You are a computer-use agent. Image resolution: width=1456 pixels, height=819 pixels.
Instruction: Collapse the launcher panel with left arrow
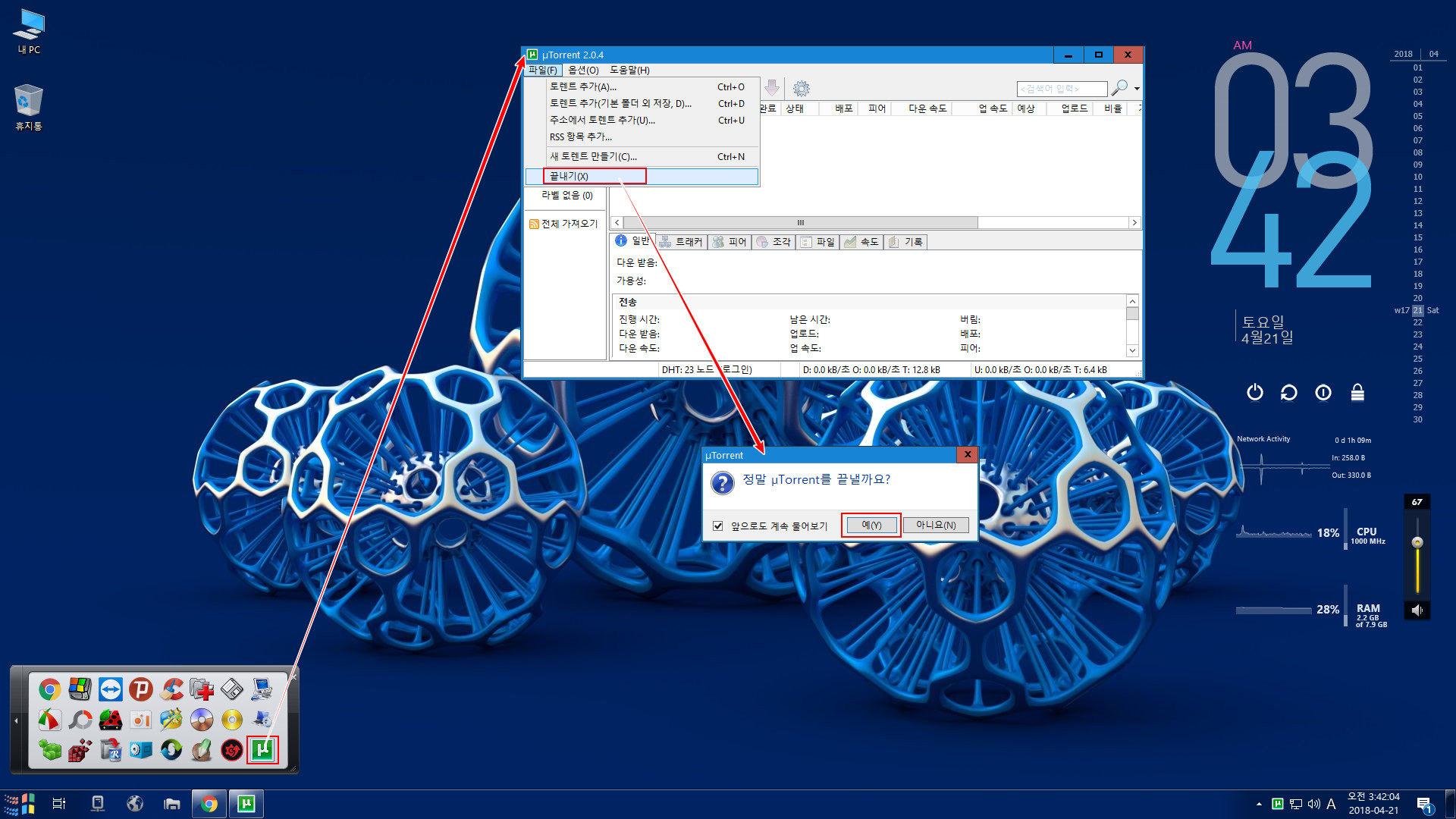(x=16, y=720)
